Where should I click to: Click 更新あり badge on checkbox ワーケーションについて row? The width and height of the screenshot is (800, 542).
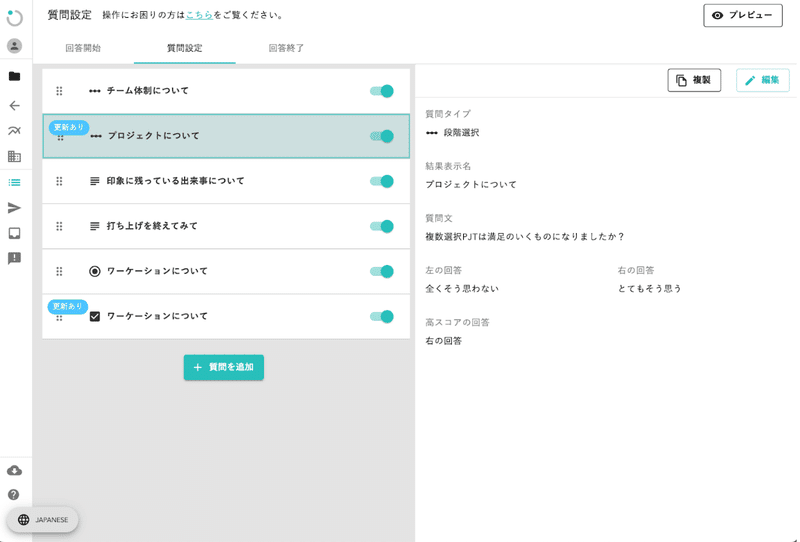pos(68,306)
